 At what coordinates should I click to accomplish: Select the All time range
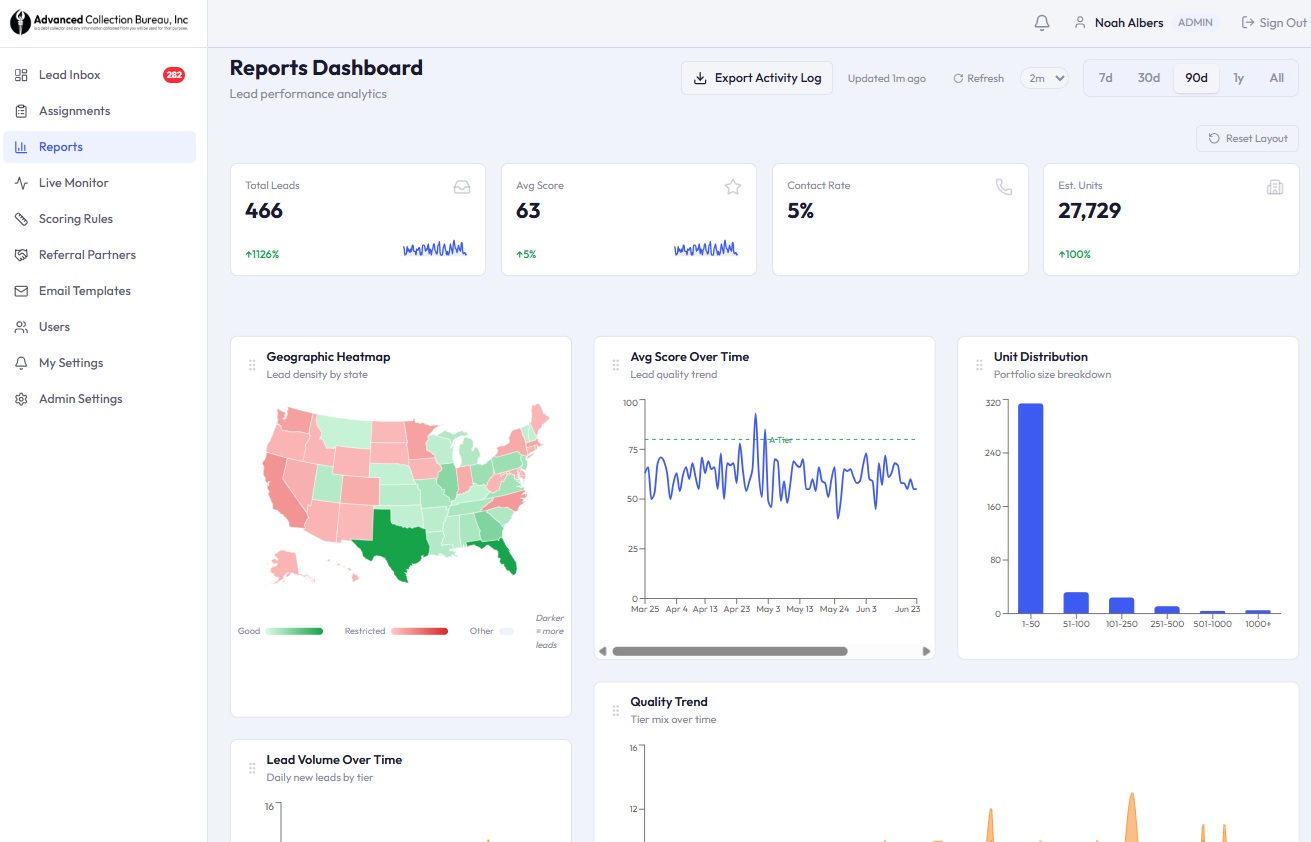(1277, 78)
